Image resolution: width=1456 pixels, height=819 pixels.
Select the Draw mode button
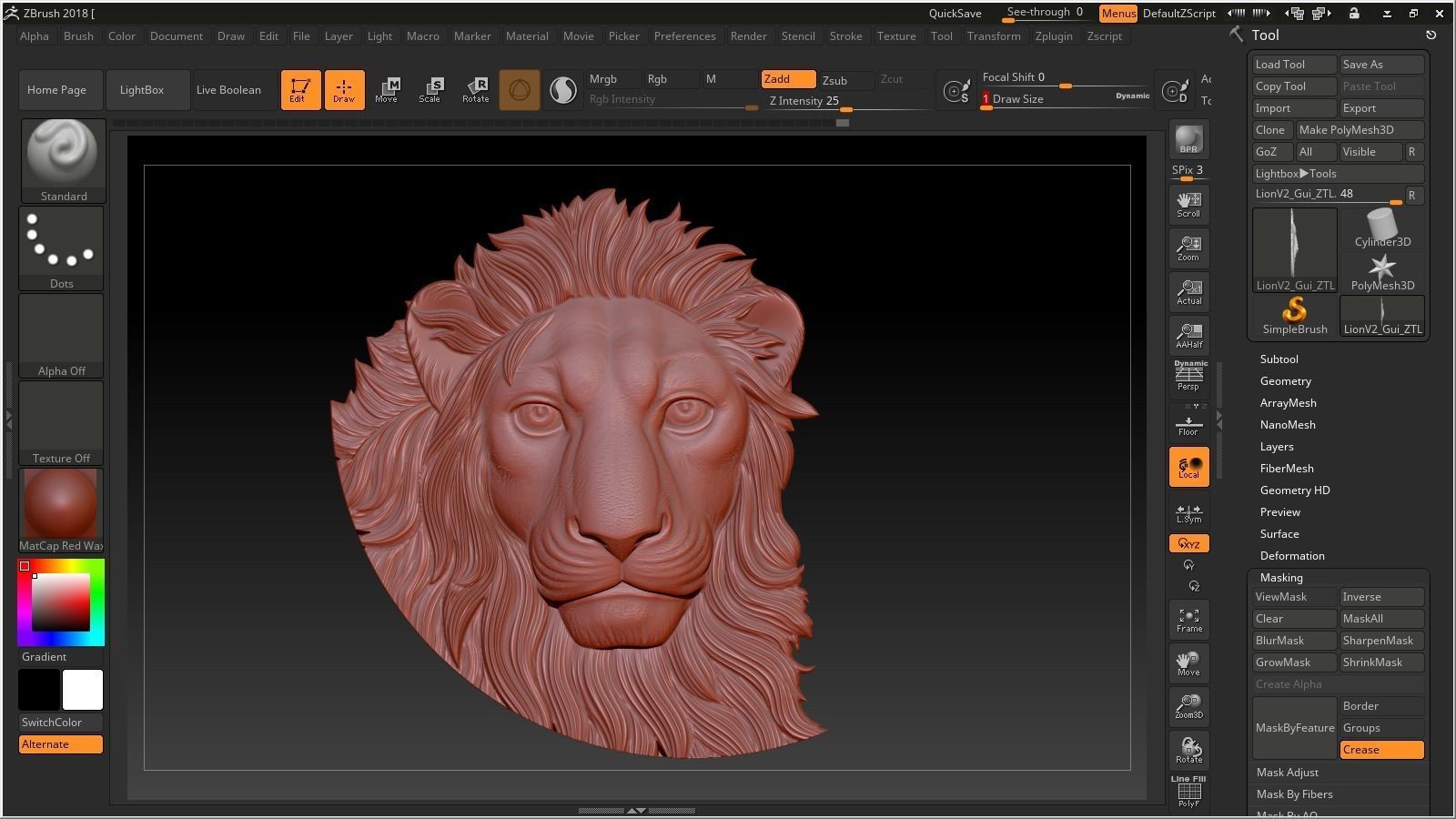344,90
